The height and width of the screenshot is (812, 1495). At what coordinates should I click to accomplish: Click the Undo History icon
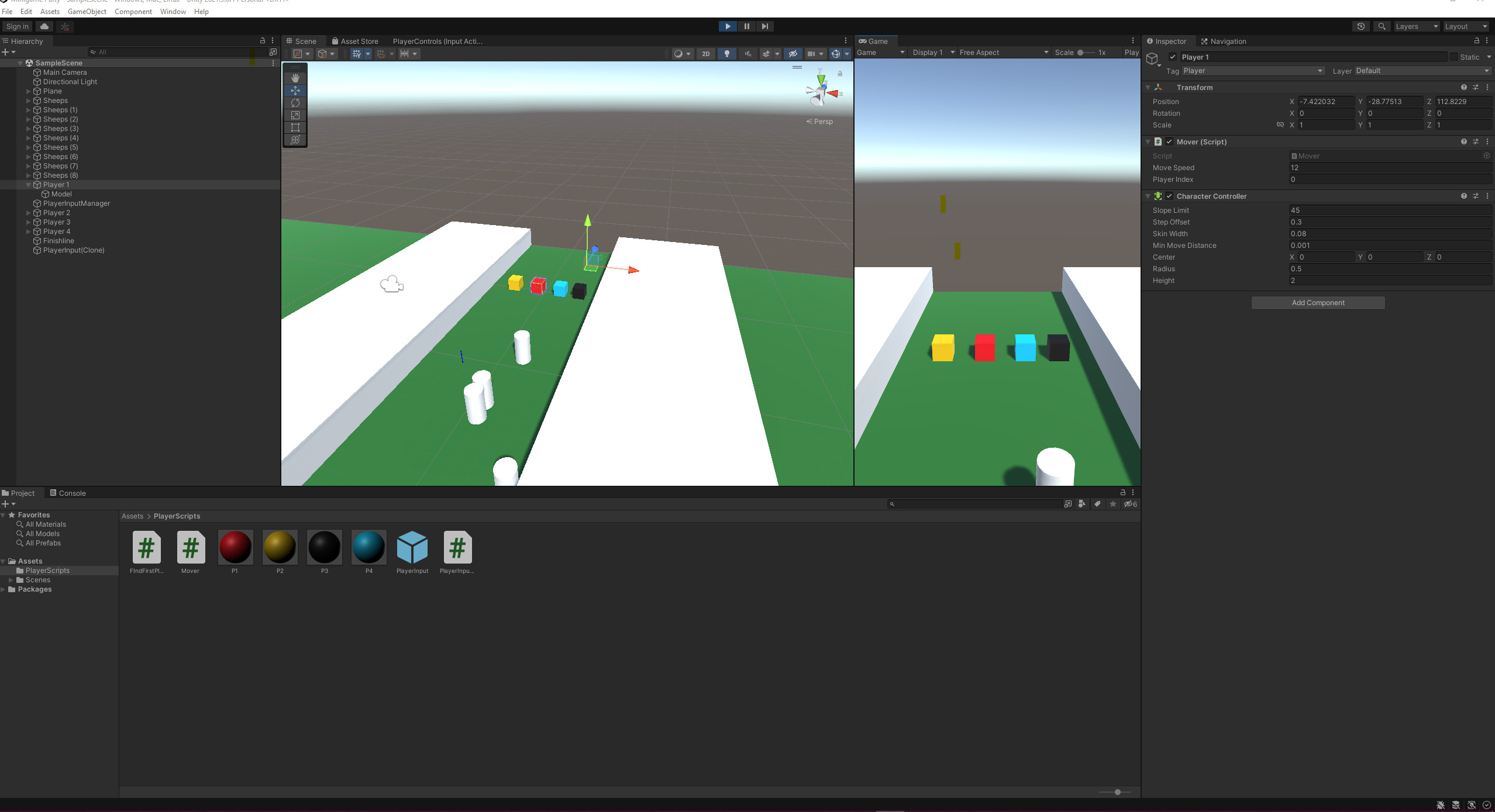coord(1360,26)
